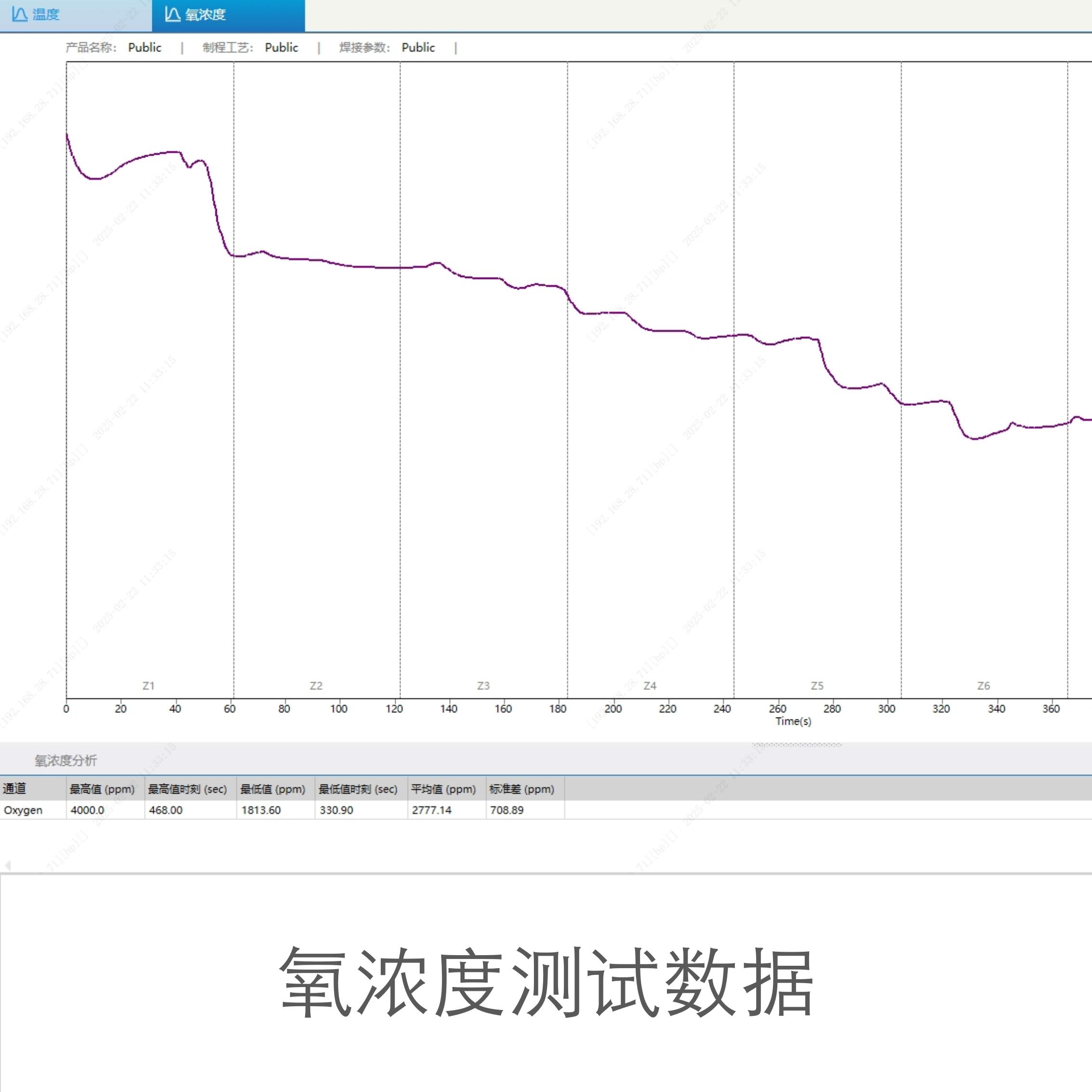Screen dimensions: 1092x1092
Task: Click the 氧浓度分析 panel header
Action: pyautogui.click(x=66, y=760)
